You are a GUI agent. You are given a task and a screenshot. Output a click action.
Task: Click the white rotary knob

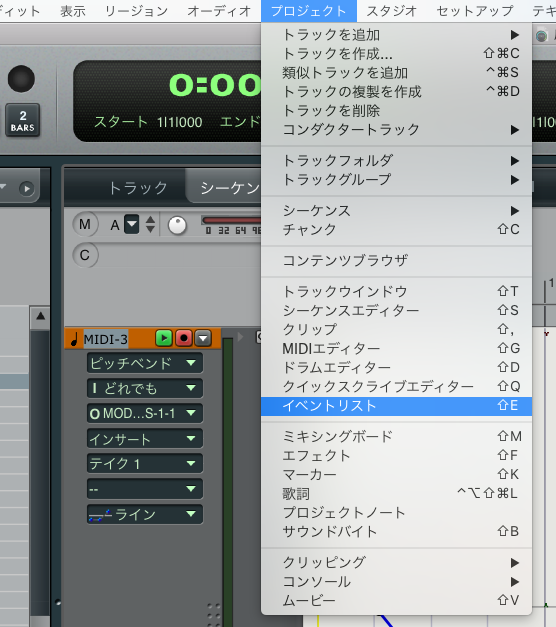[x=177, y=225]
